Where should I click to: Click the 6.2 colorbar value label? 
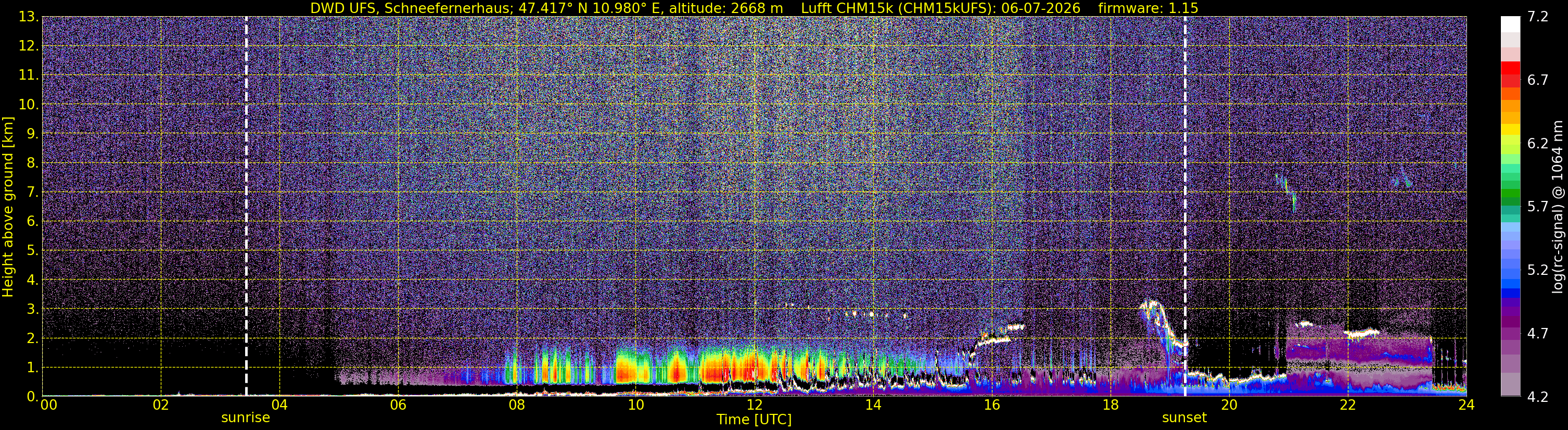tap(1538, 144)
